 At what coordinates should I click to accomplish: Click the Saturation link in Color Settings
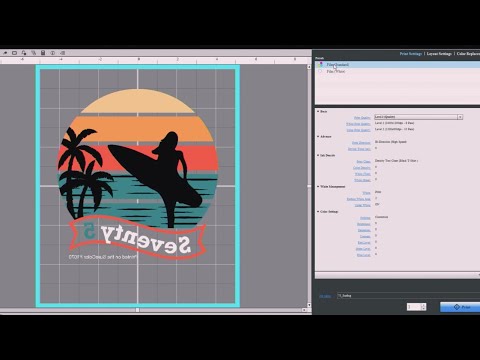[364, 230]
